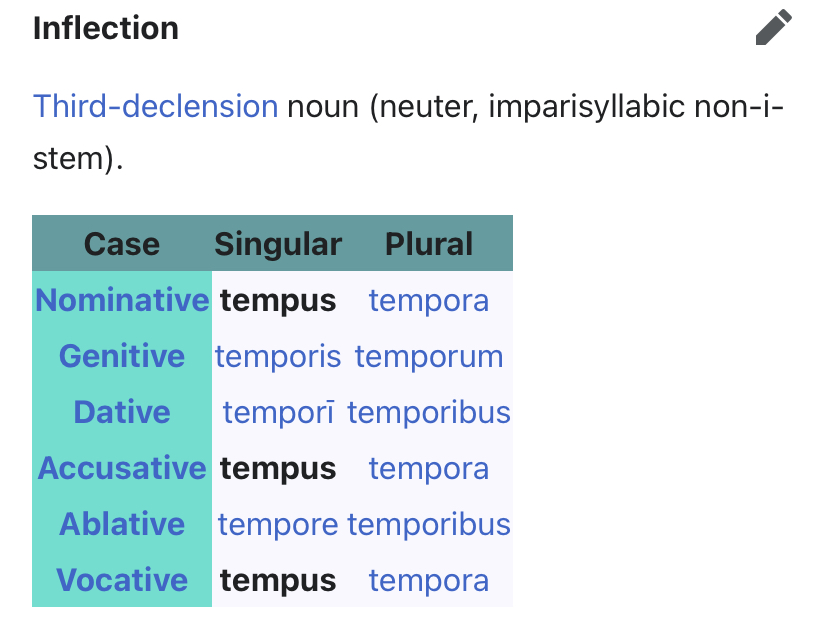Select the temporī dative singular link
828x636 pixels.
tap(278, 413)
